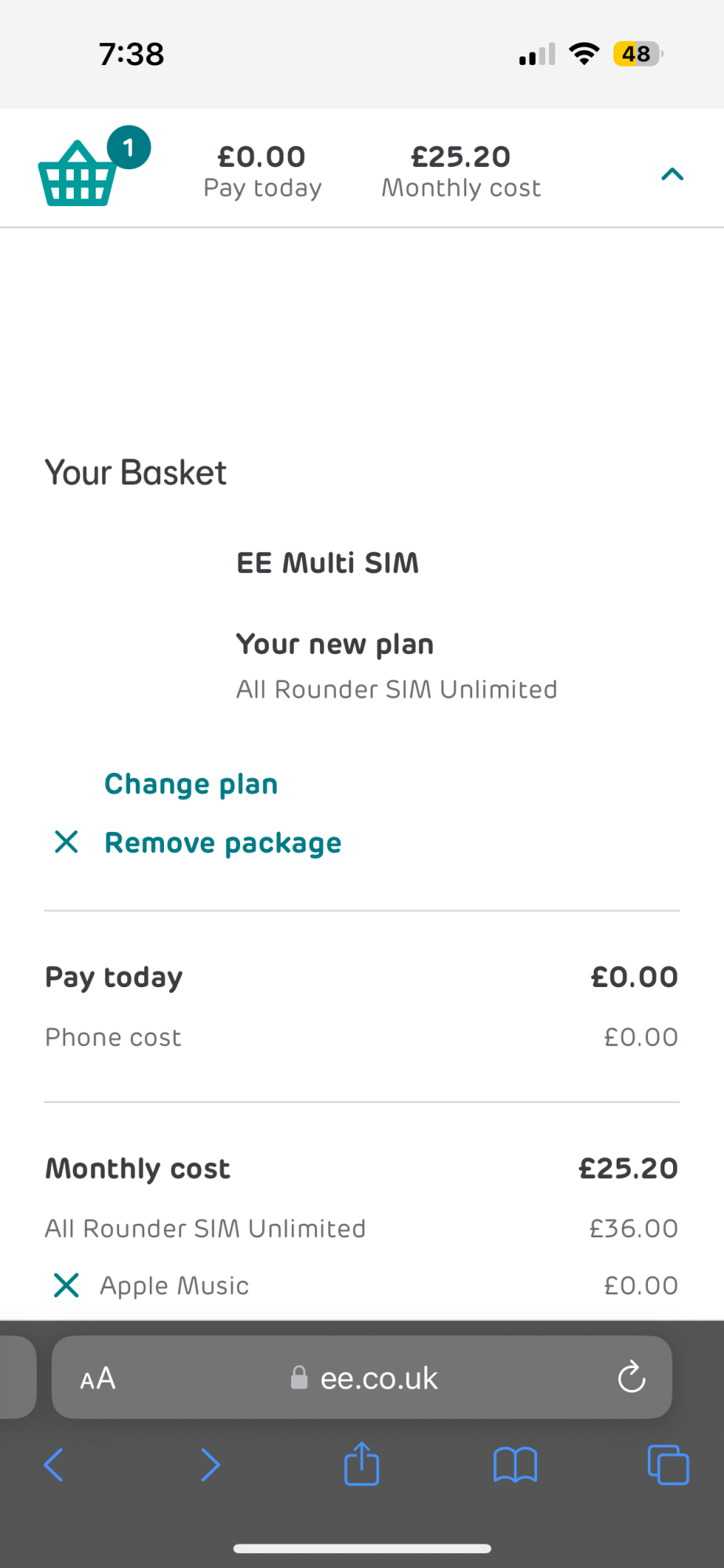Tap the battery indicator in status bar

pyautogui.click(x=638, y=54)
